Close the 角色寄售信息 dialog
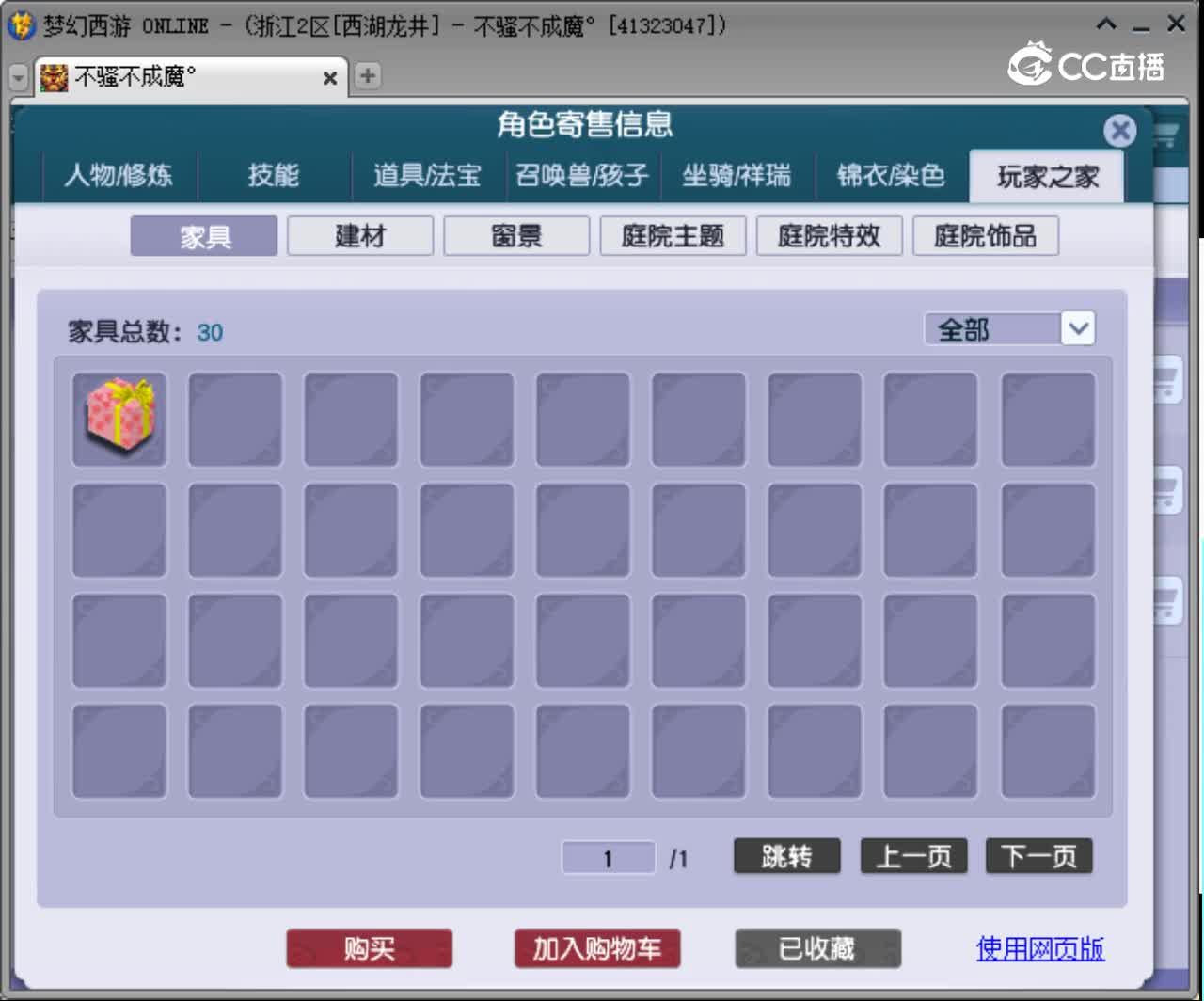 coord(1119,130)
